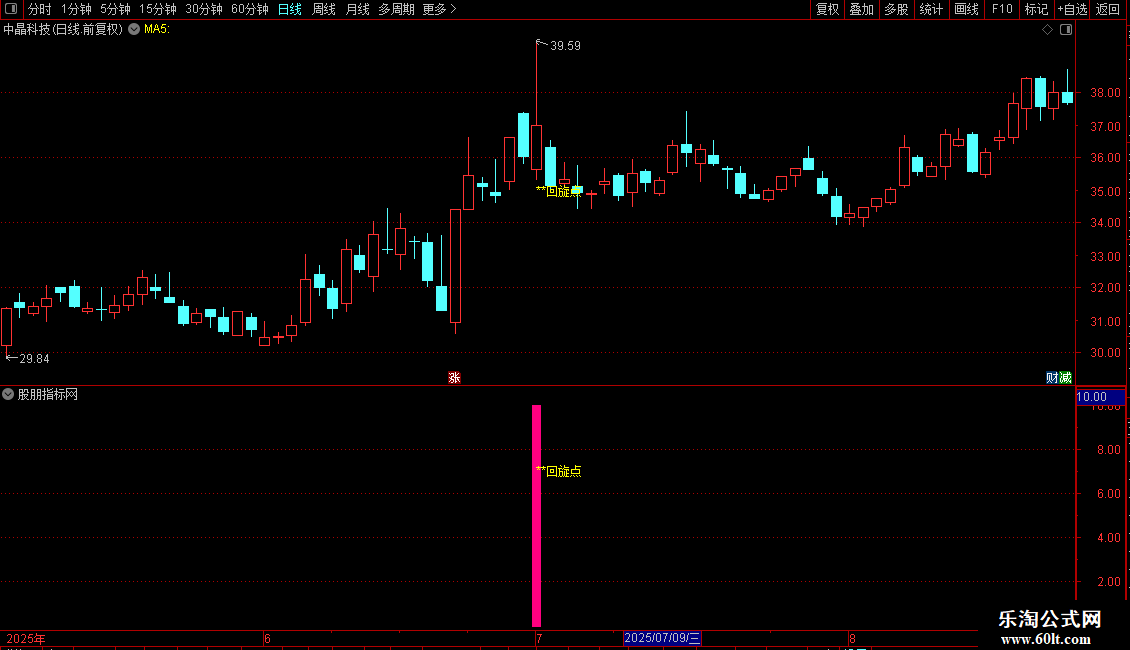Toggle the right panel split icon
Image resolution: width=1130 pixels, height=650 pixels.
[1066, 30]
